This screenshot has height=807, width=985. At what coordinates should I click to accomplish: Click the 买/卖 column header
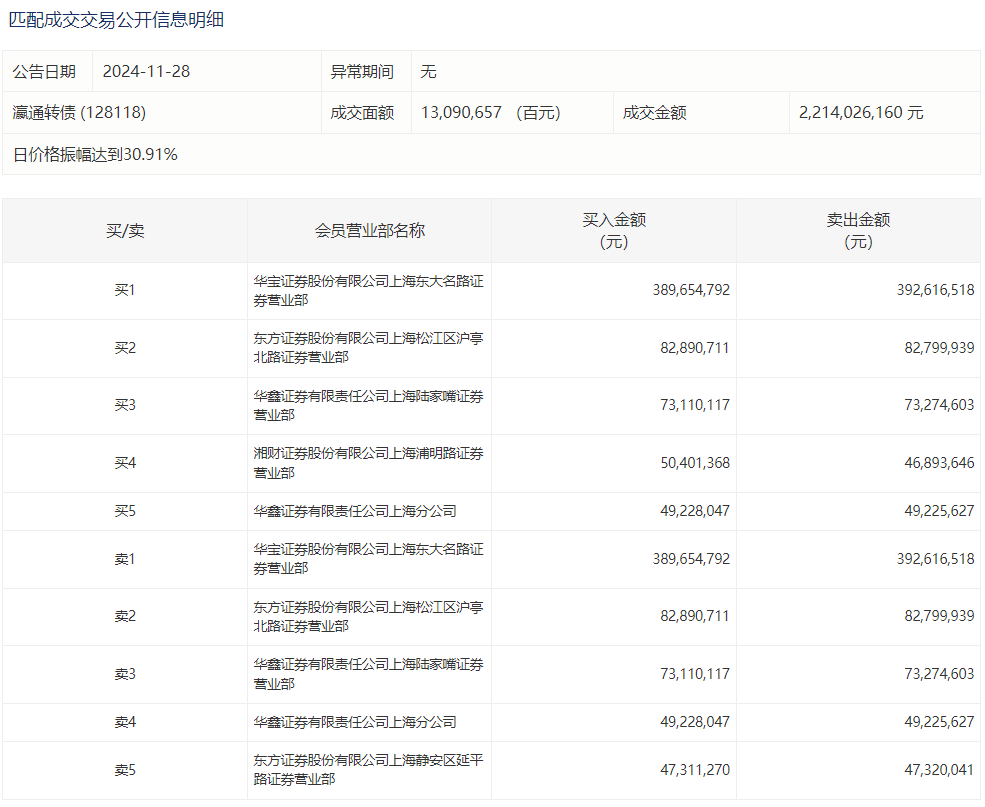click(x=125, y=230)
